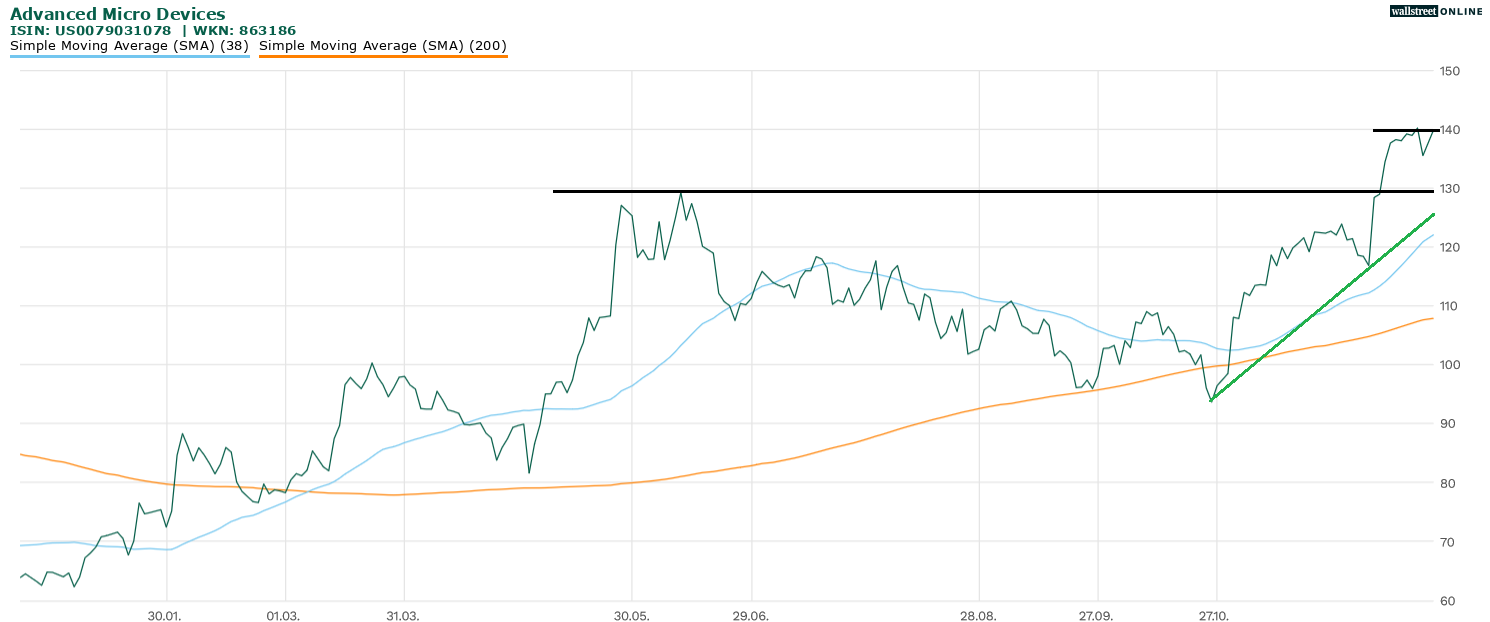Click the ISIN: US0079031078 text
This screenshot has width=1490, height=622.
(91, 31)
